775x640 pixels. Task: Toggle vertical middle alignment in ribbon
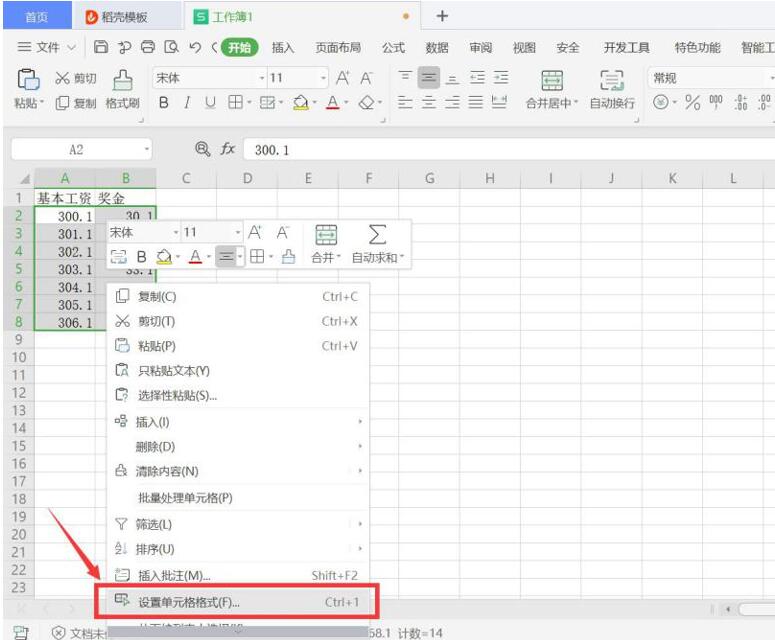tap(429, 78)
